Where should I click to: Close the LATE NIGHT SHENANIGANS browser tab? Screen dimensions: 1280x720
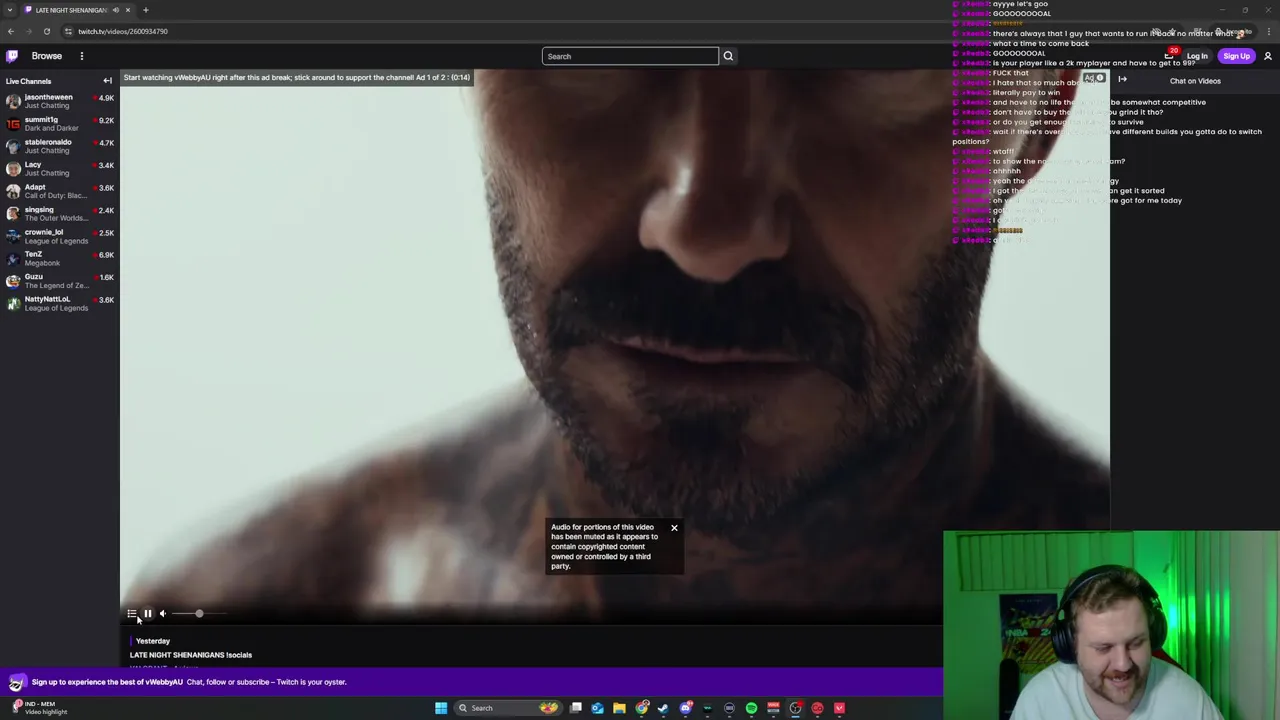pos(127,10)
